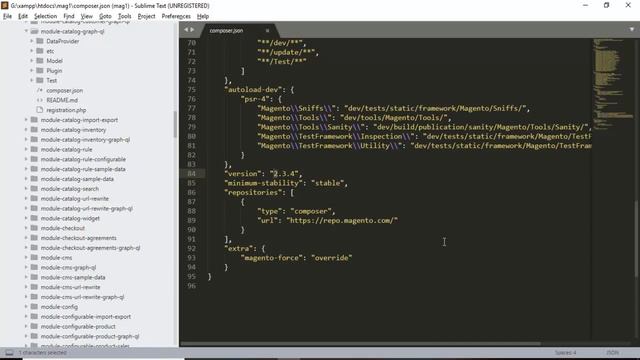Viewport: 640px width, 360px height.
Task: Open the Tools menu
Action: [124, 16]
